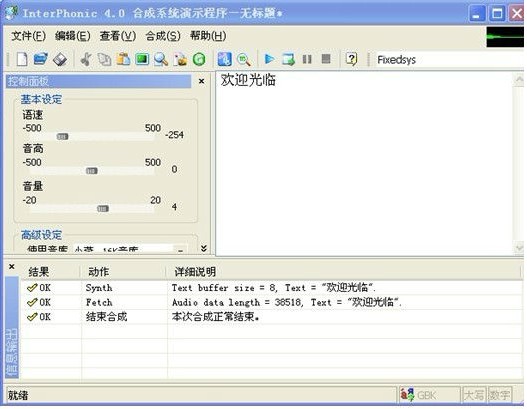Viewport: 527px width, 409px height.
Task: Click 'Audio data length = 38518' detail text
Action: [237, 302]
